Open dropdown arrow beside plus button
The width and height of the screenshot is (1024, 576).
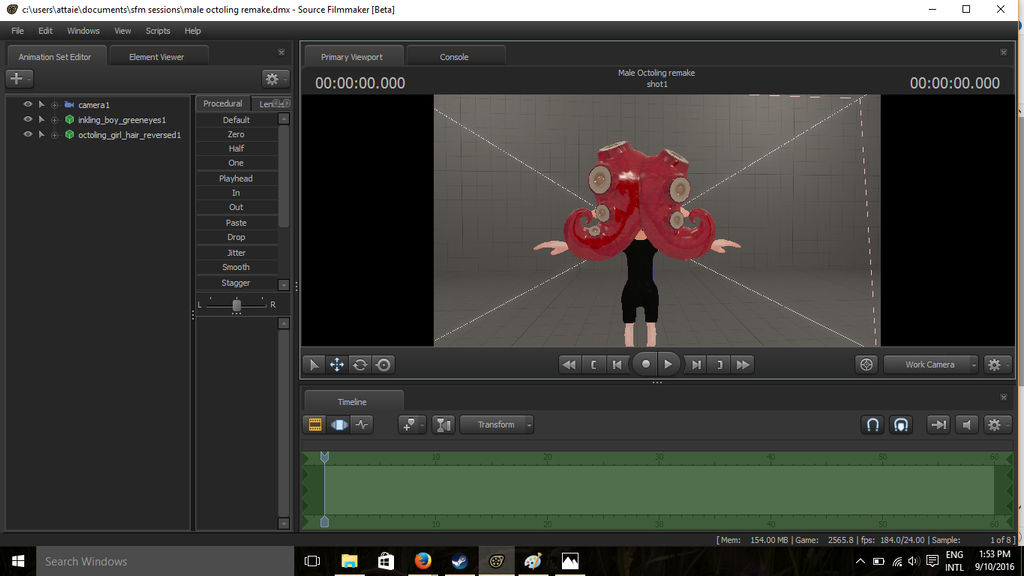pos(29,78)
